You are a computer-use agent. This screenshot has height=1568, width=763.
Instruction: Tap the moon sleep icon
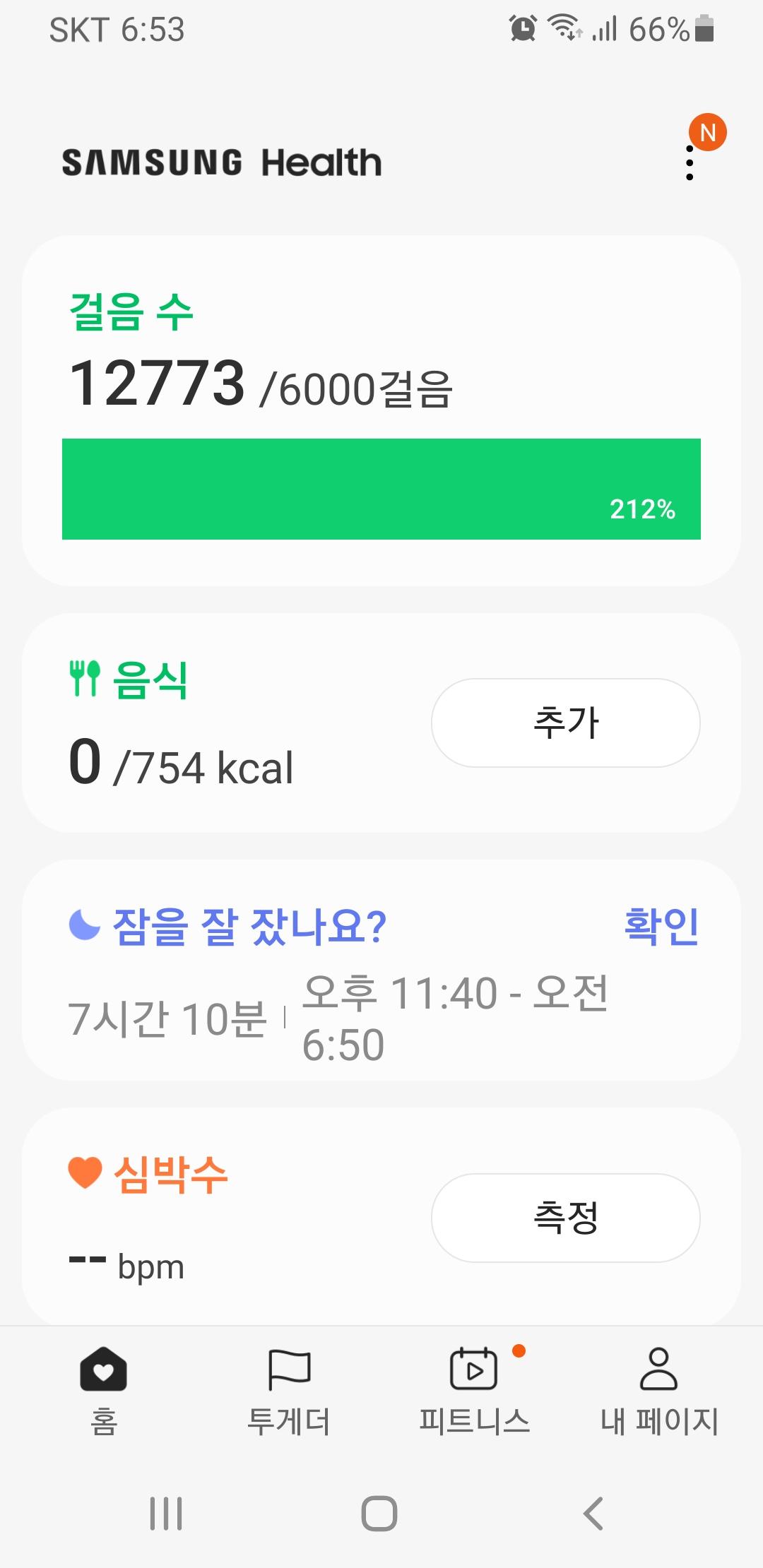pos(85,925)
